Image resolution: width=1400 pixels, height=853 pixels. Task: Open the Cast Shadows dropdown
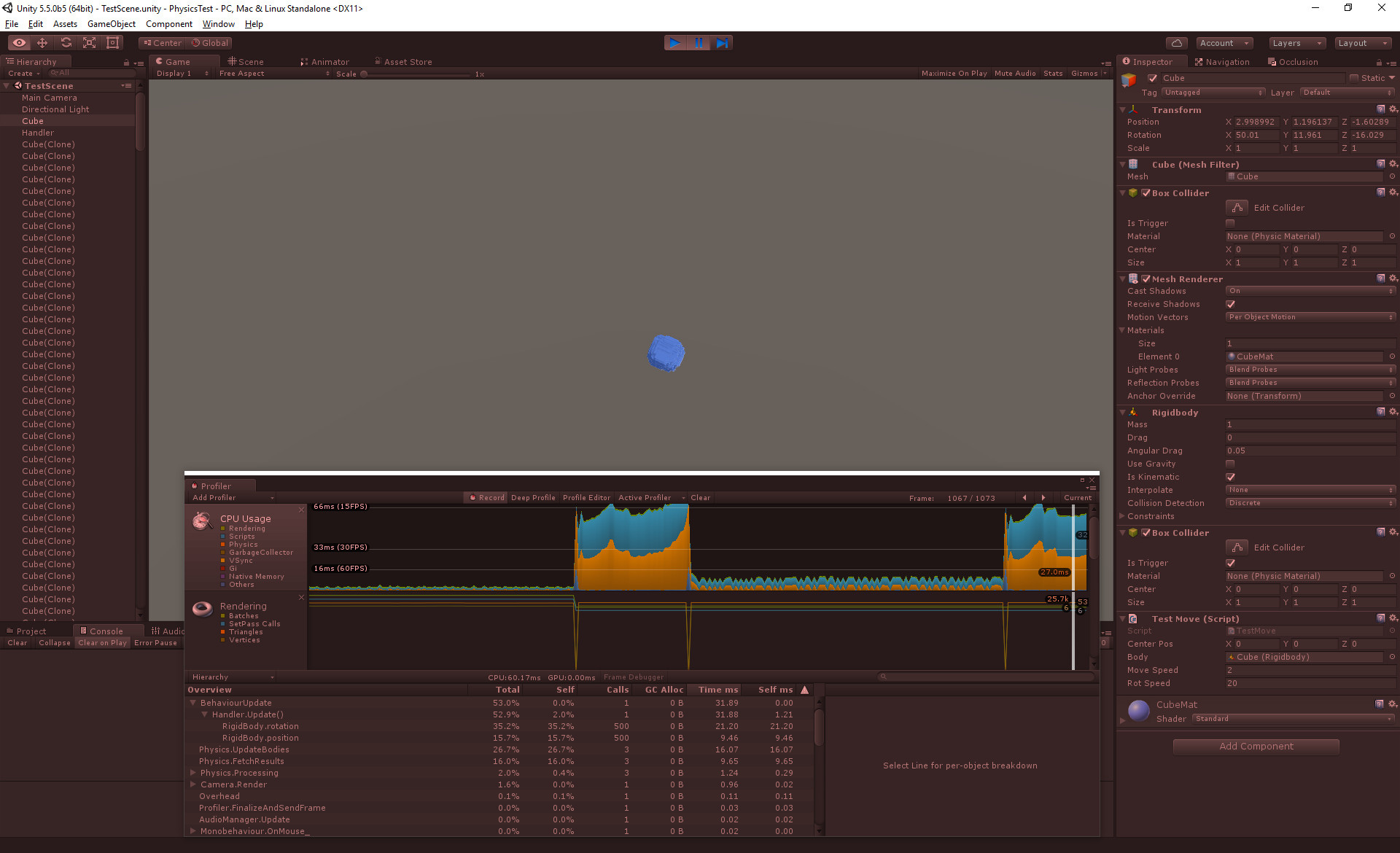1310,291
